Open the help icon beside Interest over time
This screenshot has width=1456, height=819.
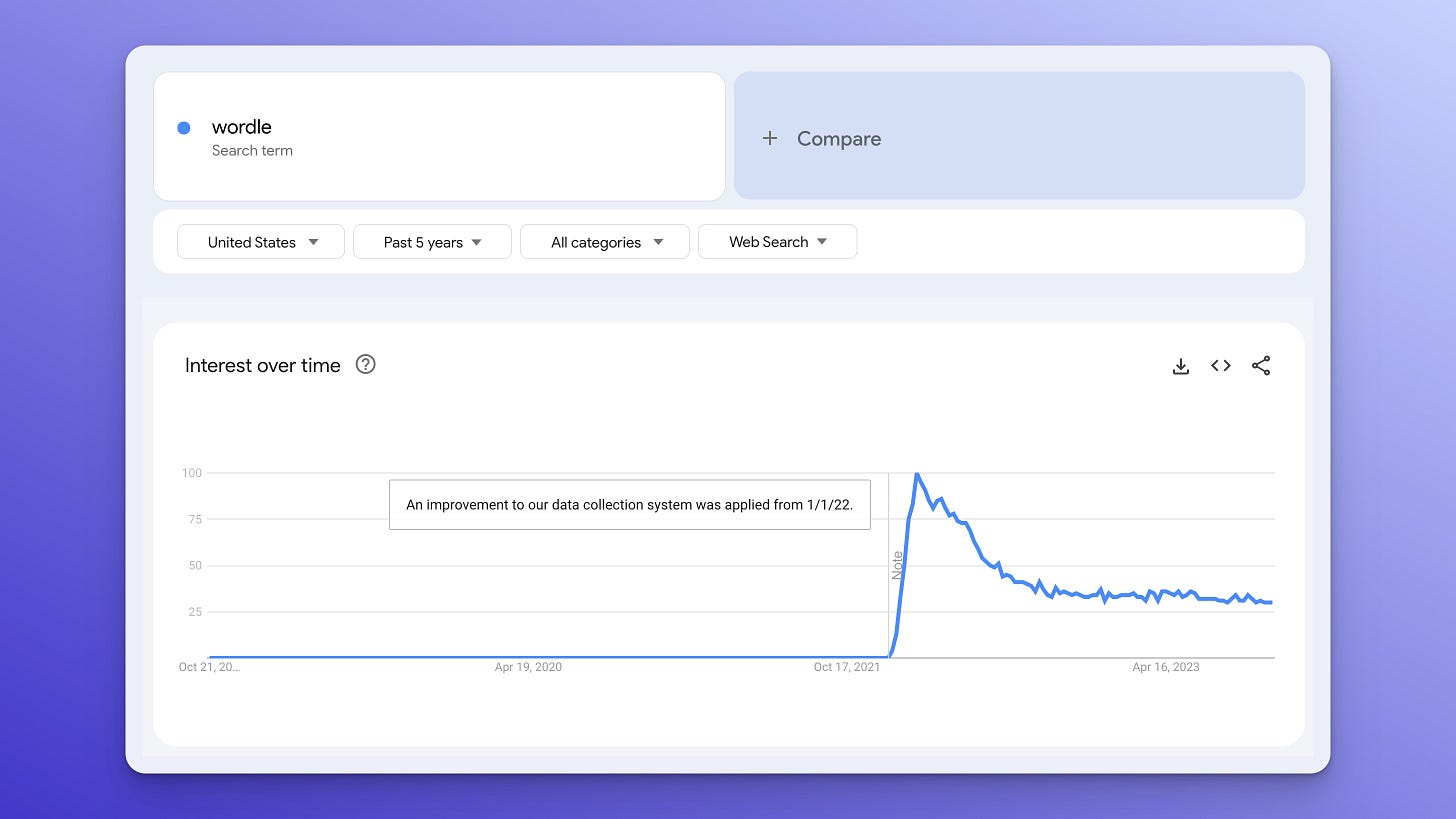coord(366,365)
